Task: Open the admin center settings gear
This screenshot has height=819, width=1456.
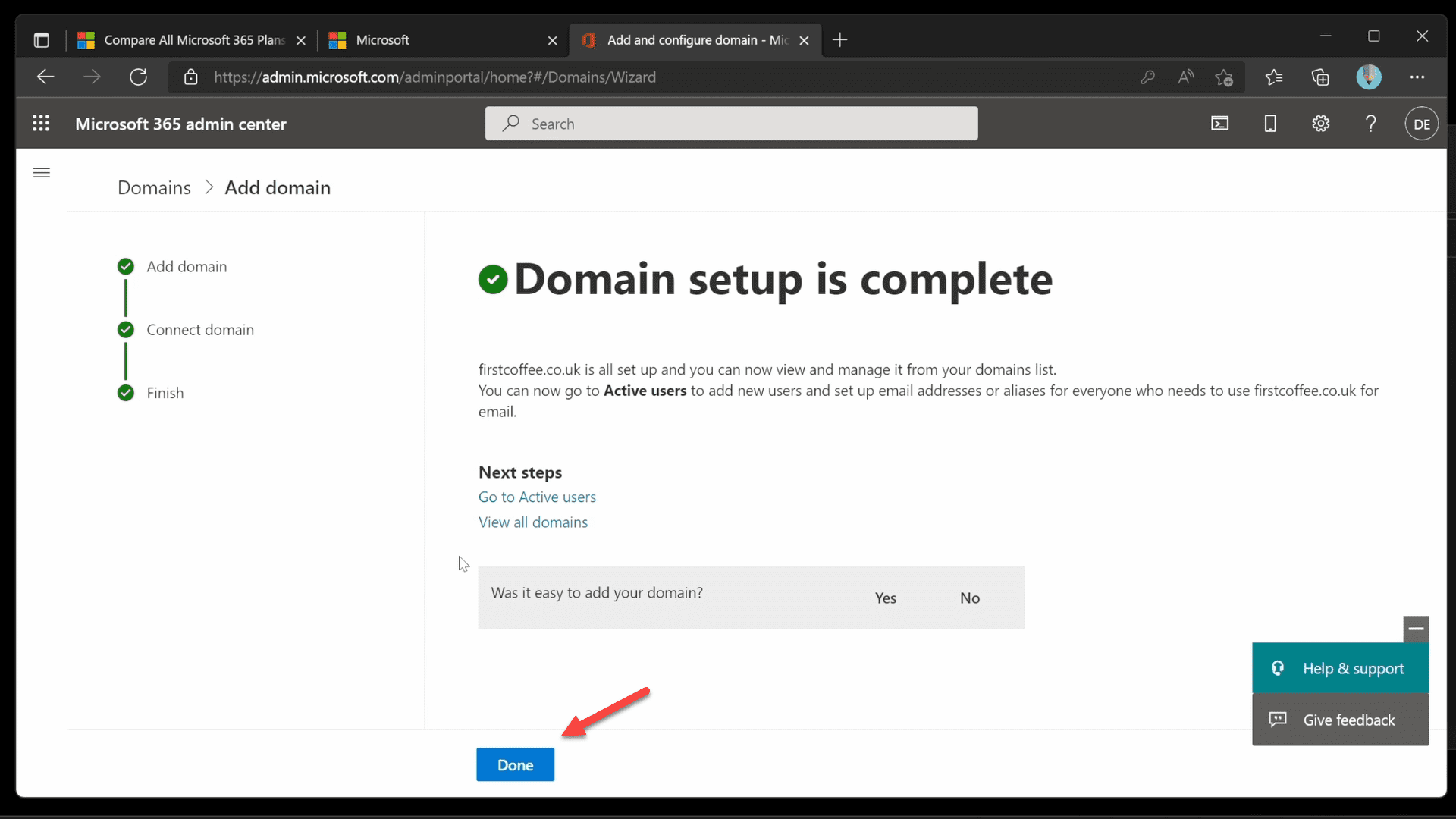Action: 1321,123
